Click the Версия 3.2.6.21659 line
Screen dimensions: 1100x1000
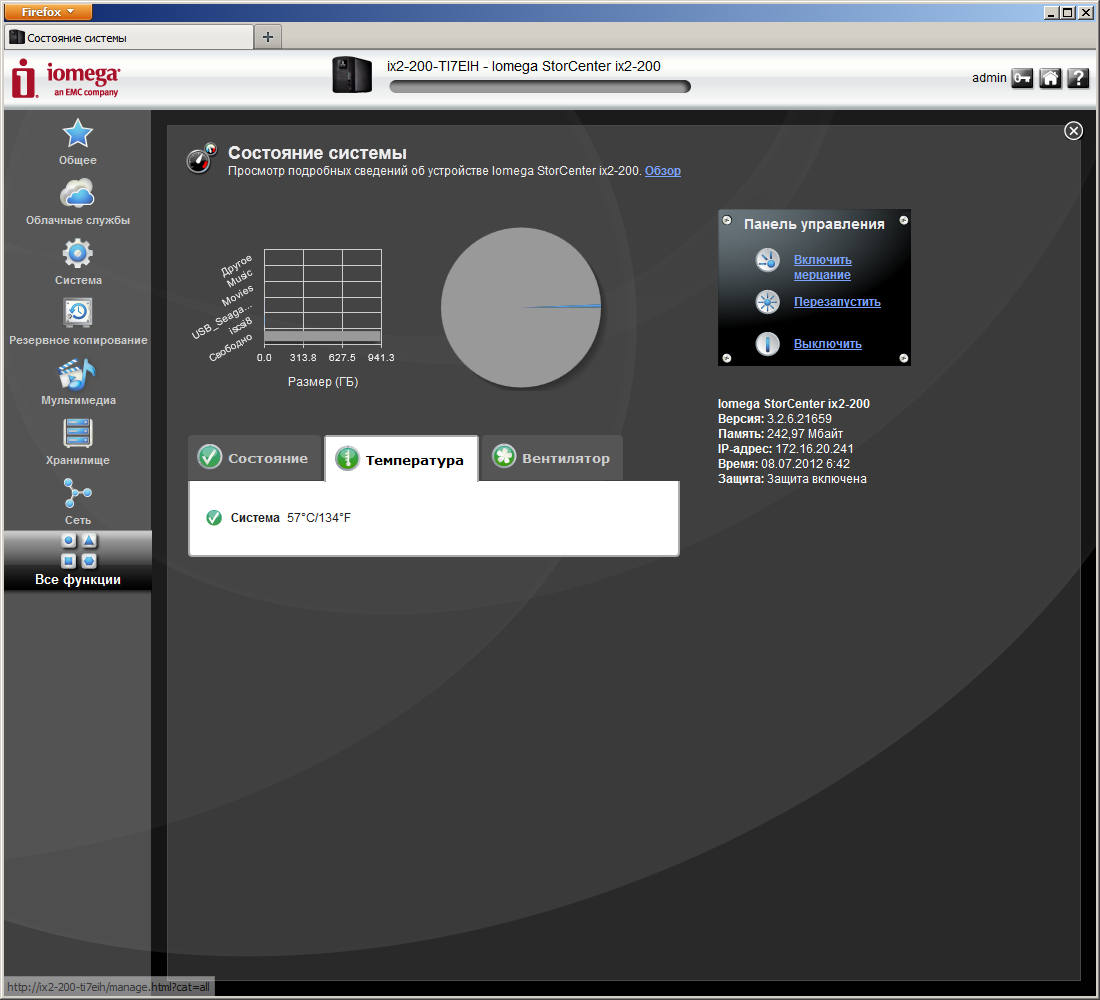pyautogui.click(x=774, y=419)
